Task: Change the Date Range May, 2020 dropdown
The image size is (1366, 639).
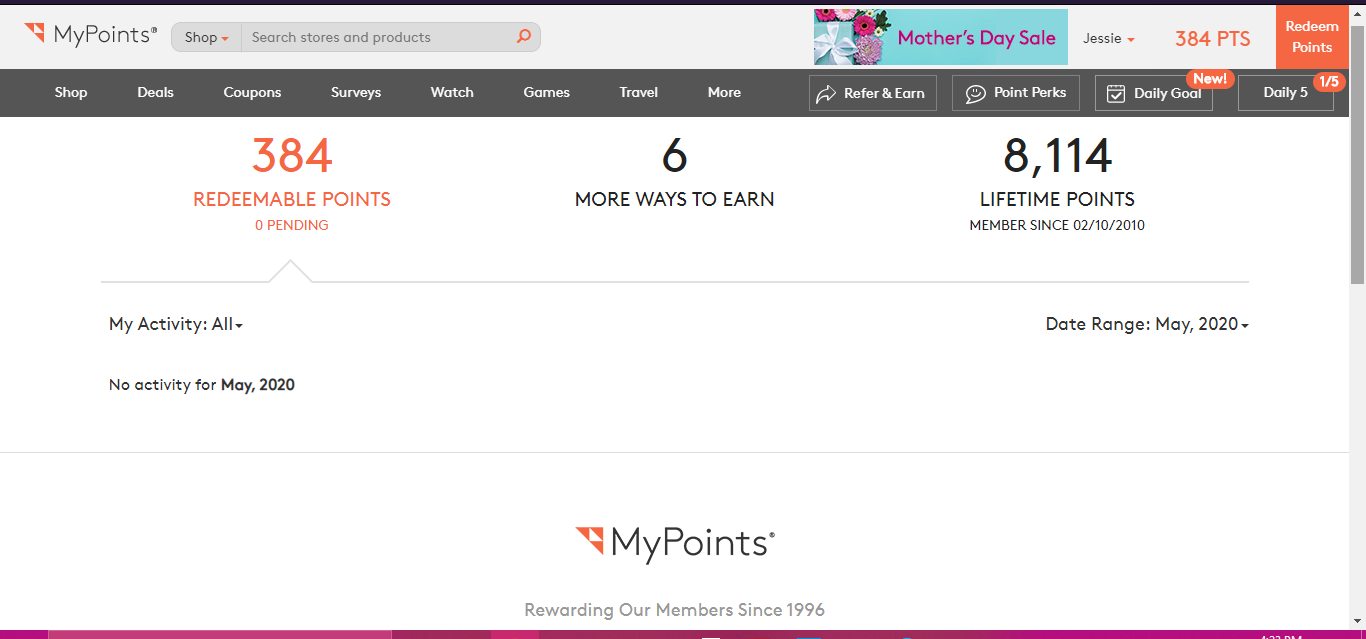Action: [x=1147, y=324]
